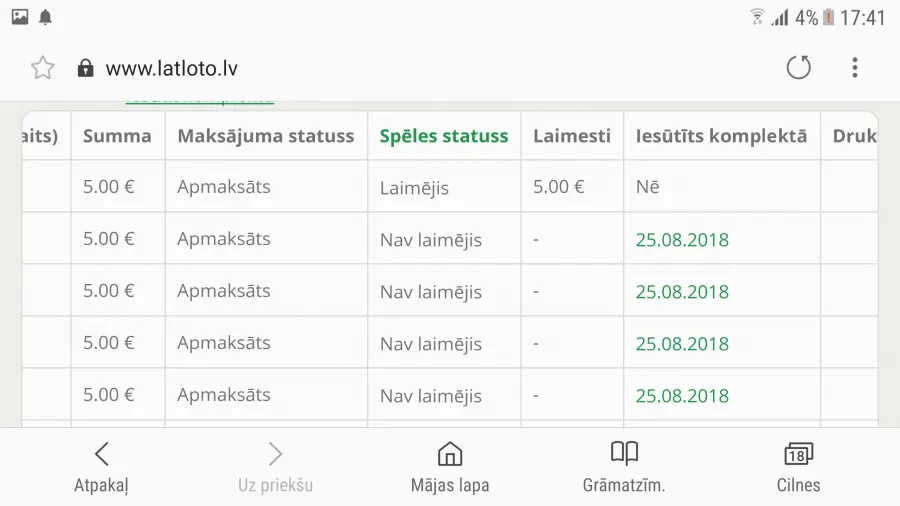Click the Iesūtīts komplektā column header
The image size is (900, 506).
coord(721,136)
